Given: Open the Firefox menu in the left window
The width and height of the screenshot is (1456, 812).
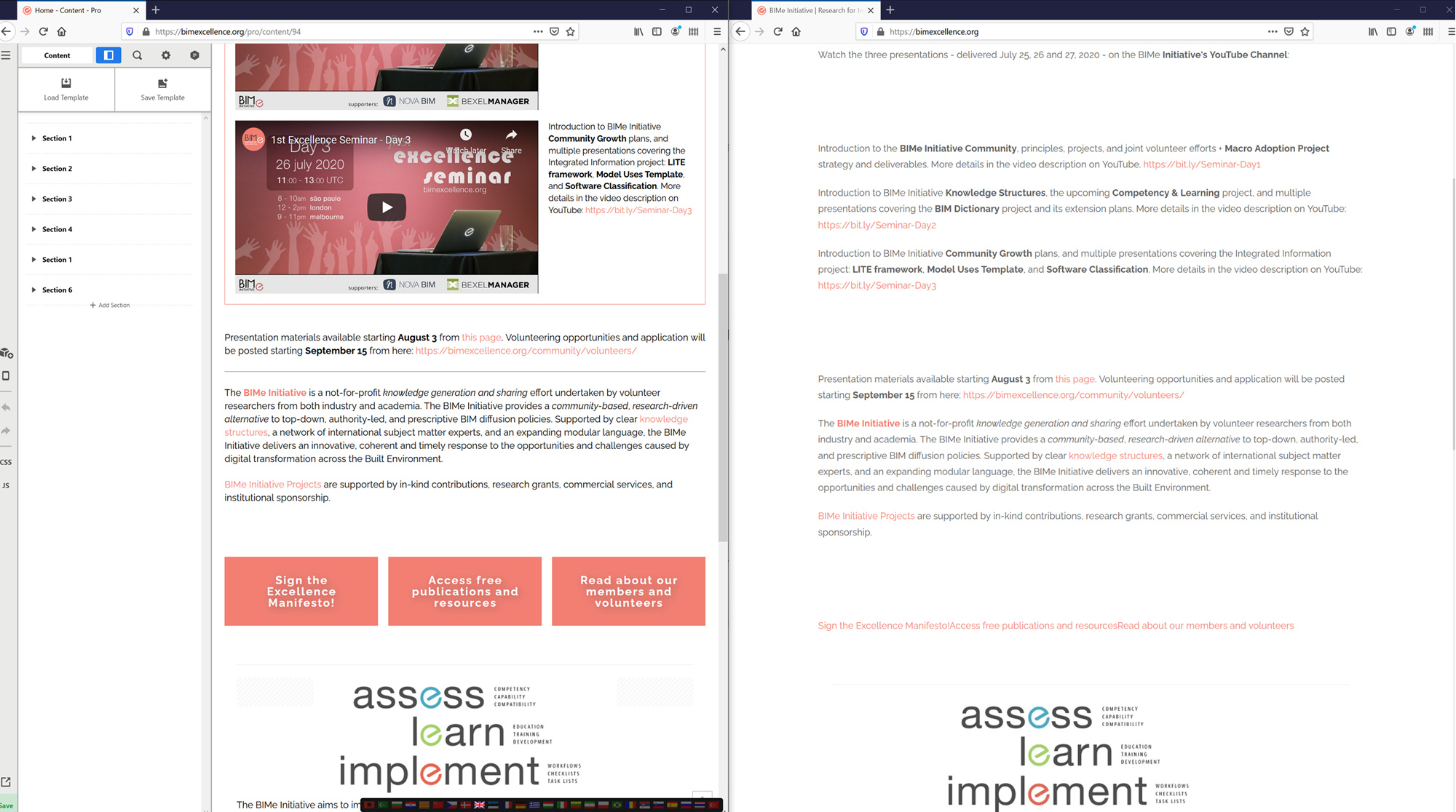Looking at the screenshot, I should tap(717, 31).
